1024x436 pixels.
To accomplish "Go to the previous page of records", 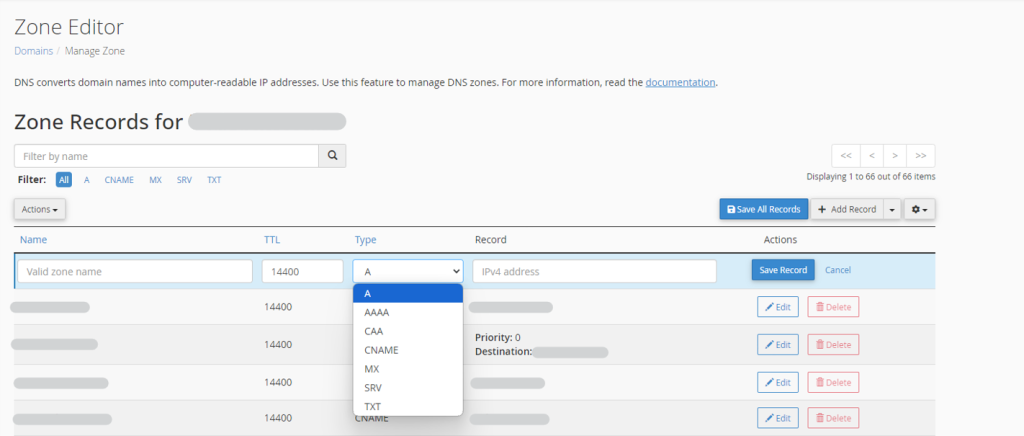I will [x=871, y=156].
